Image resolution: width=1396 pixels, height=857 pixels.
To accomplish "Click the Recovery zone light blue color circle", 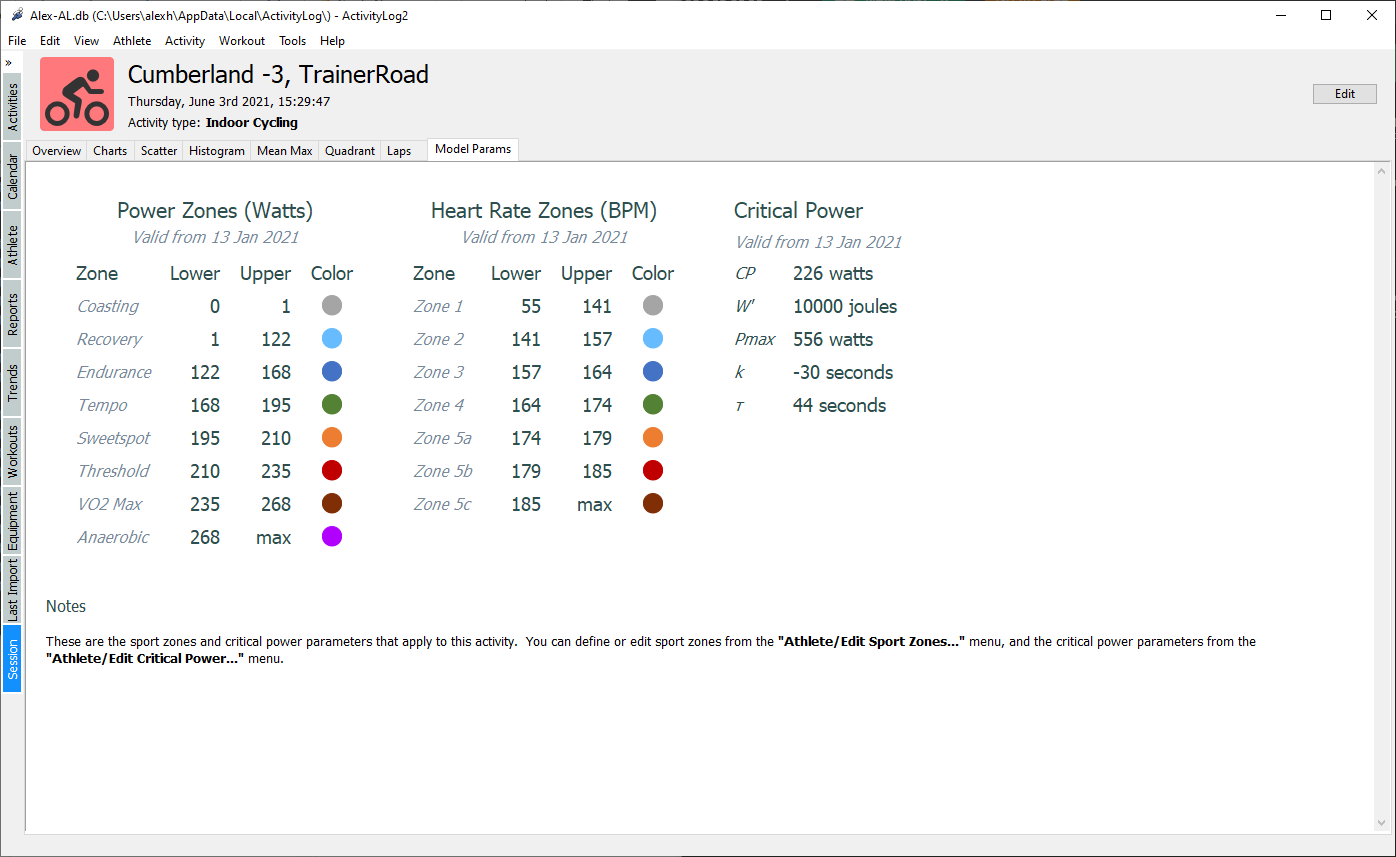I will [x=332, y=338].
